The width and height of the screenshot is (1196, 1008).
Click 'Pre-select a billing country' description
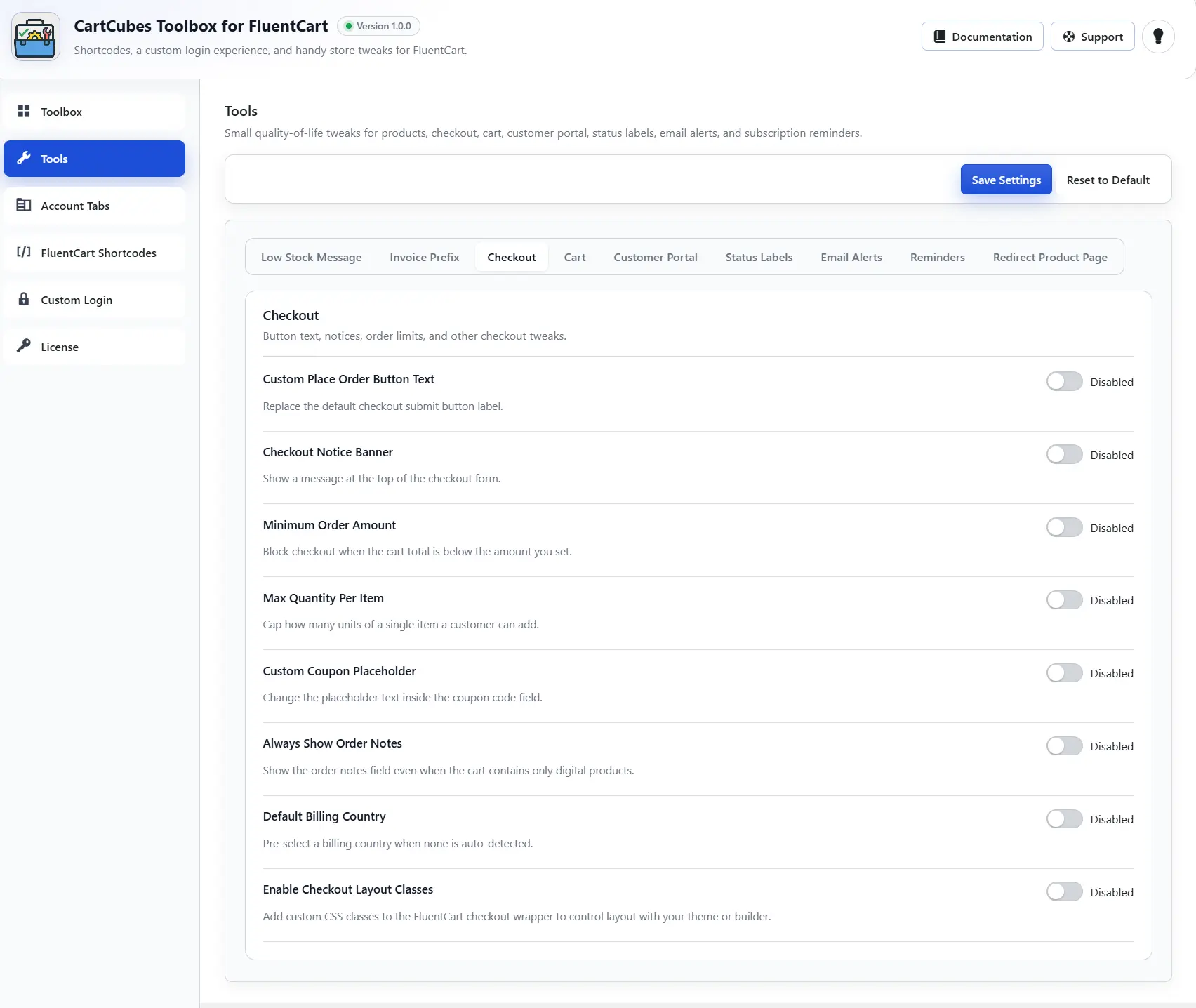pyautogui.click(x=397, y=843)
